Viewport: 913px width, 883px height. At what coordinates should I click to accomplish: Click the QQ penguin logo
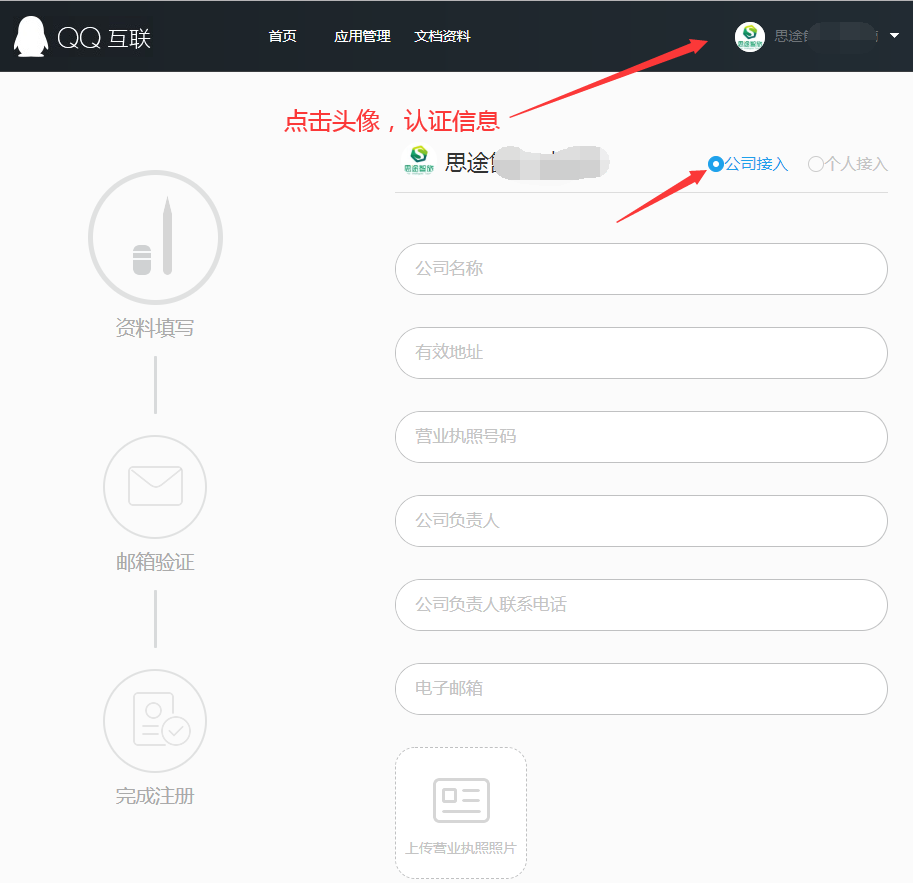pos(31,37)
